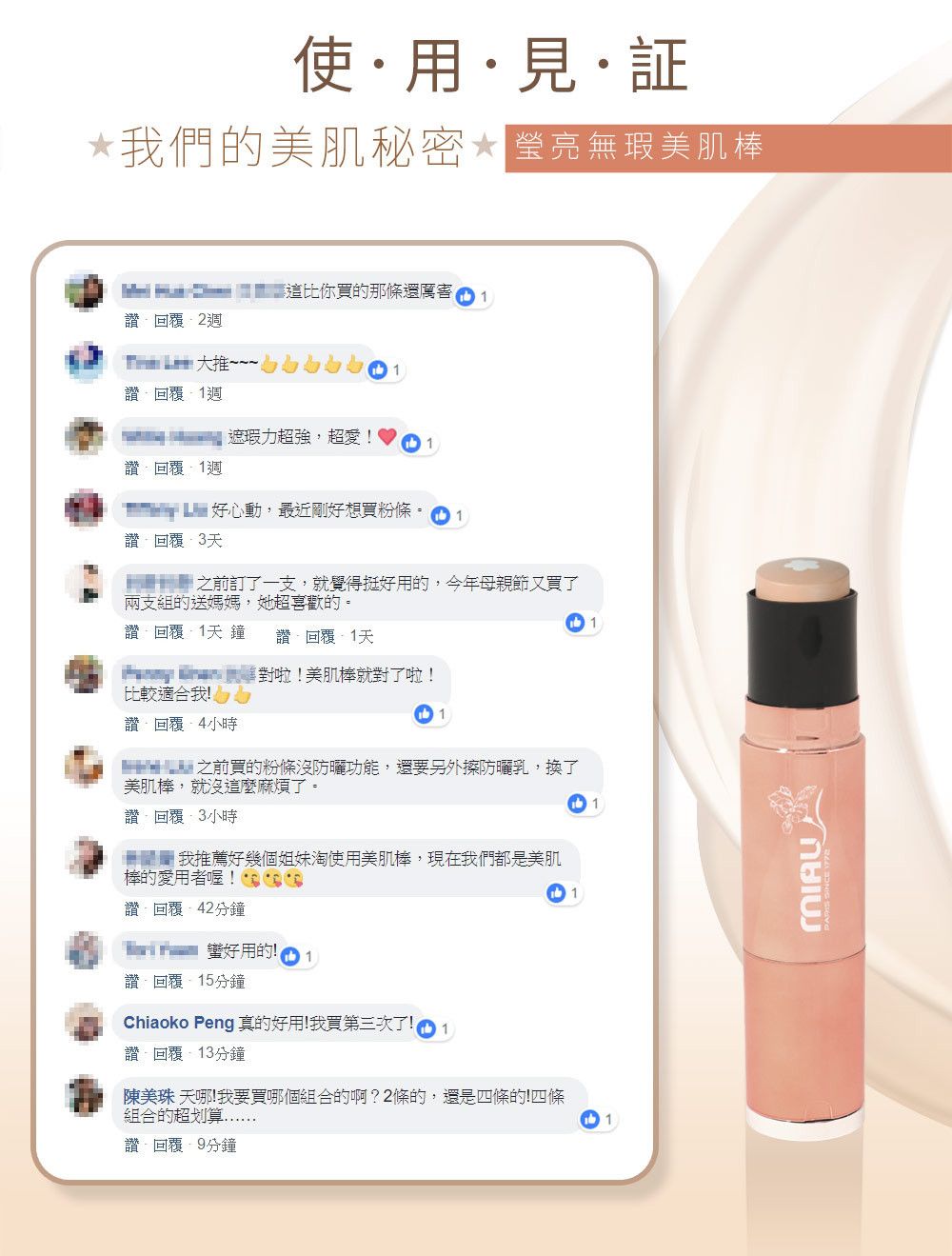The height and width of the screenshot is (1256, 952).
Task: Click 15分鐘 timestamp link
Action: point(221,981)
